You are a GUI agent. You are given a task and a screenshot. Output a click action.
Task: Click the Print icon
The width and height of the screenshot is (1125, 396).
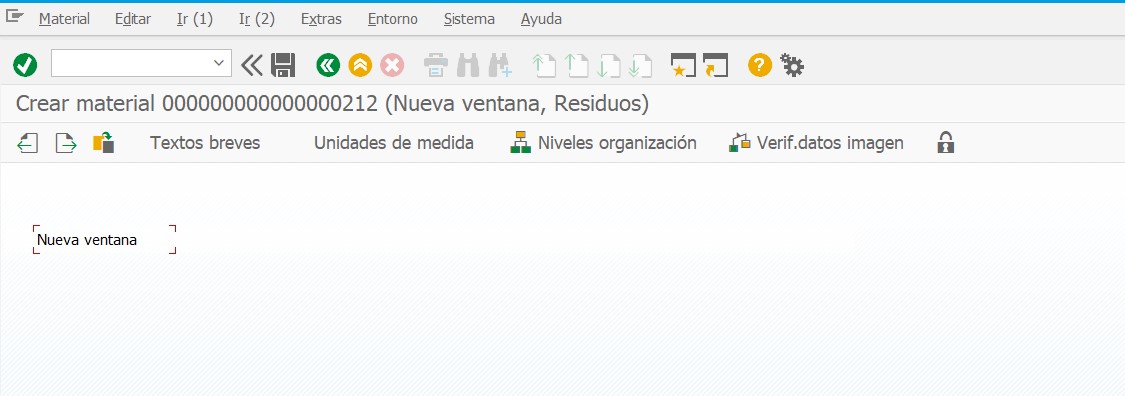coord(436,66)
